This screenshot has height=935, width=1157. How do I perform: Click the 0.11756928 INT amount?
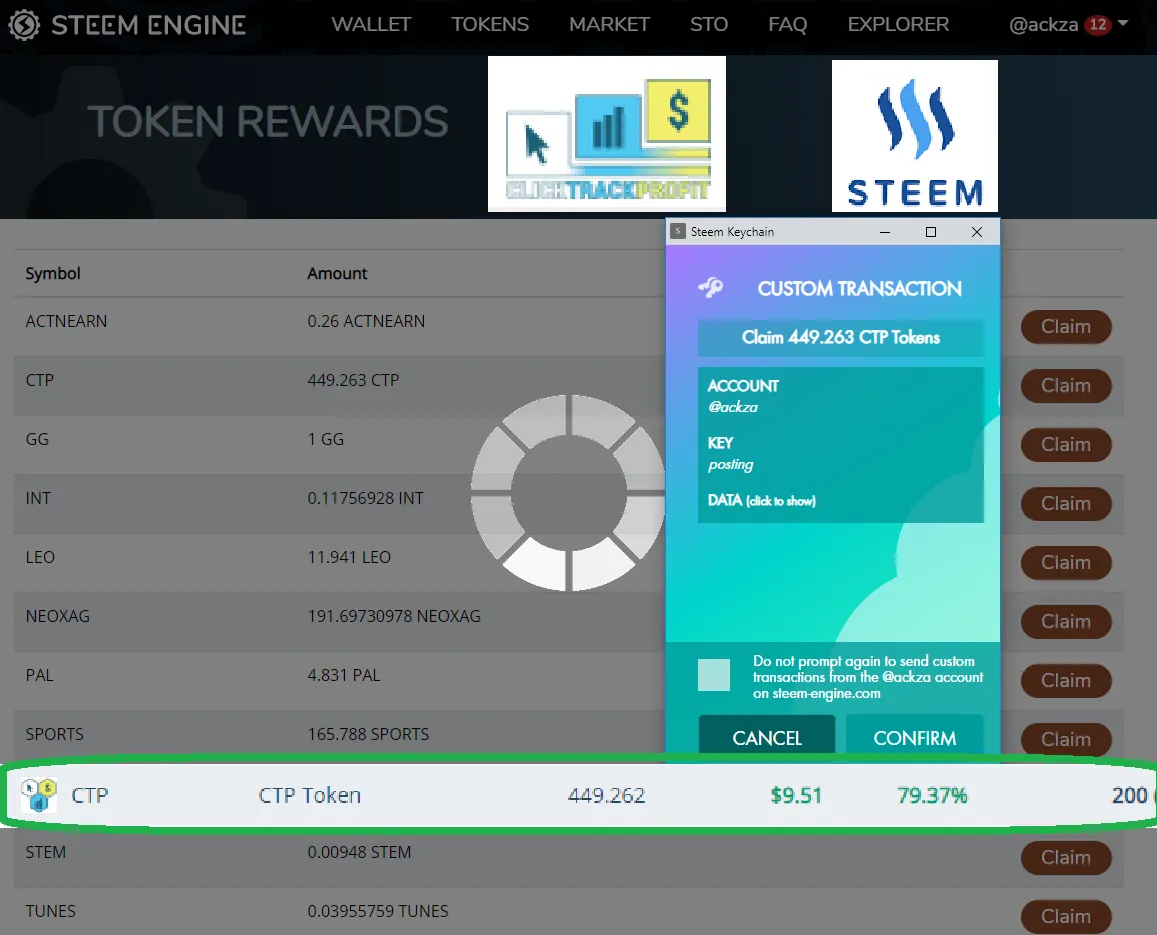point(365,498)
